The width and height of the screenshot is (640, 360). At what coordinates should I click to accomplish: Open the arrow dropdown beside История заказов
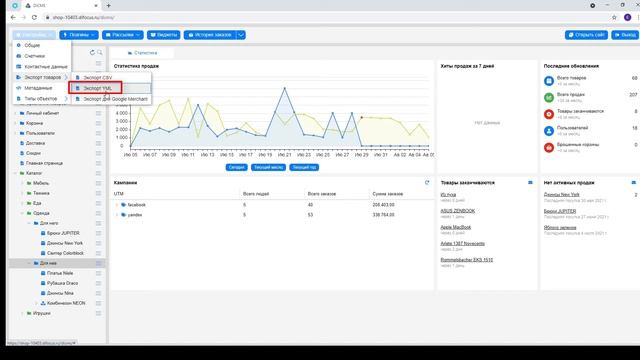coord(241,35)
